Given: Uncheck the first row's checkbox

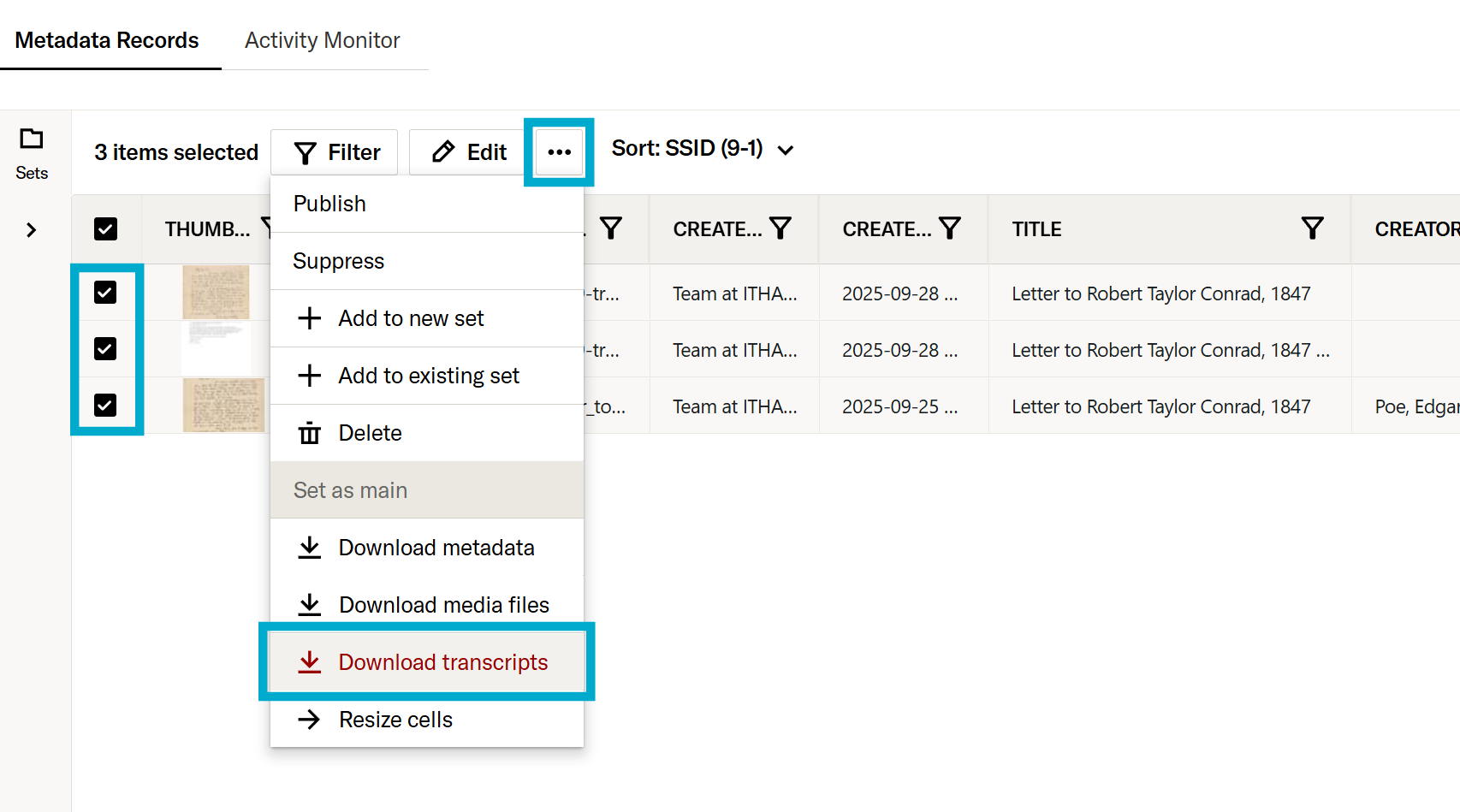Looking at the screenshot, I should (x=105, y=293).
